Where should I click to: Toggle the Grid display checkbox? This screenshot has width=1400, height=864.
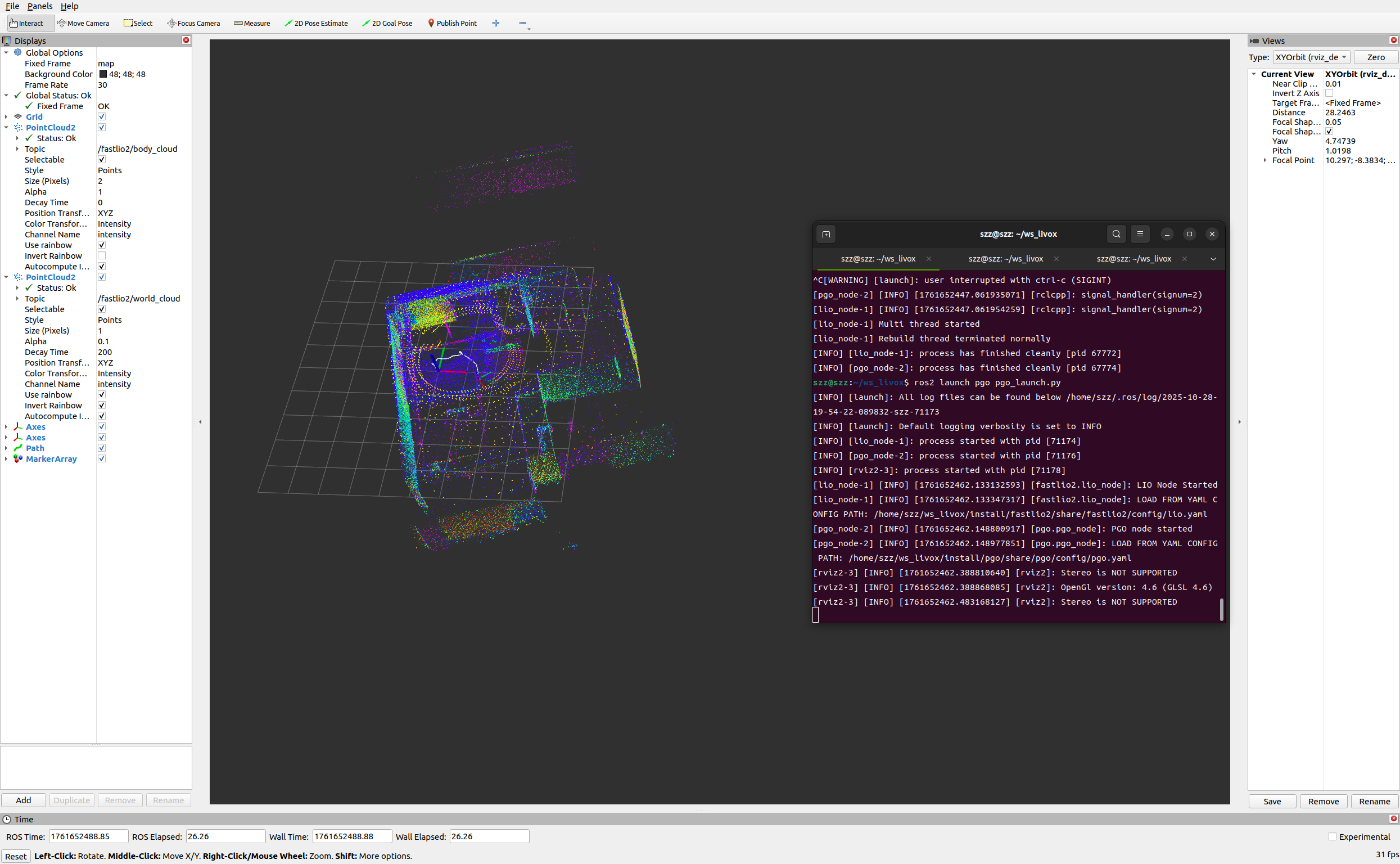coord(102,116)
